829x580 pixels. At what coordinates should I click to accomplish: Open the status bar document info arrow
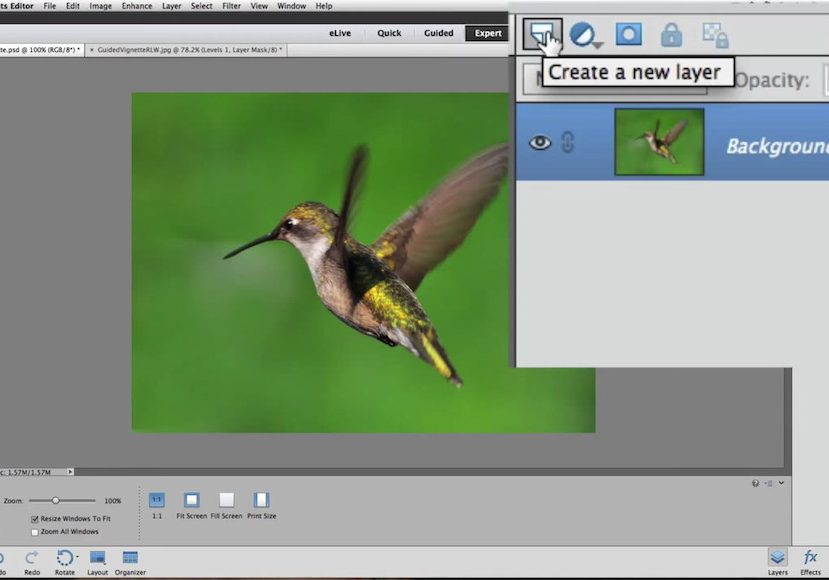click(x=70, y=472)
